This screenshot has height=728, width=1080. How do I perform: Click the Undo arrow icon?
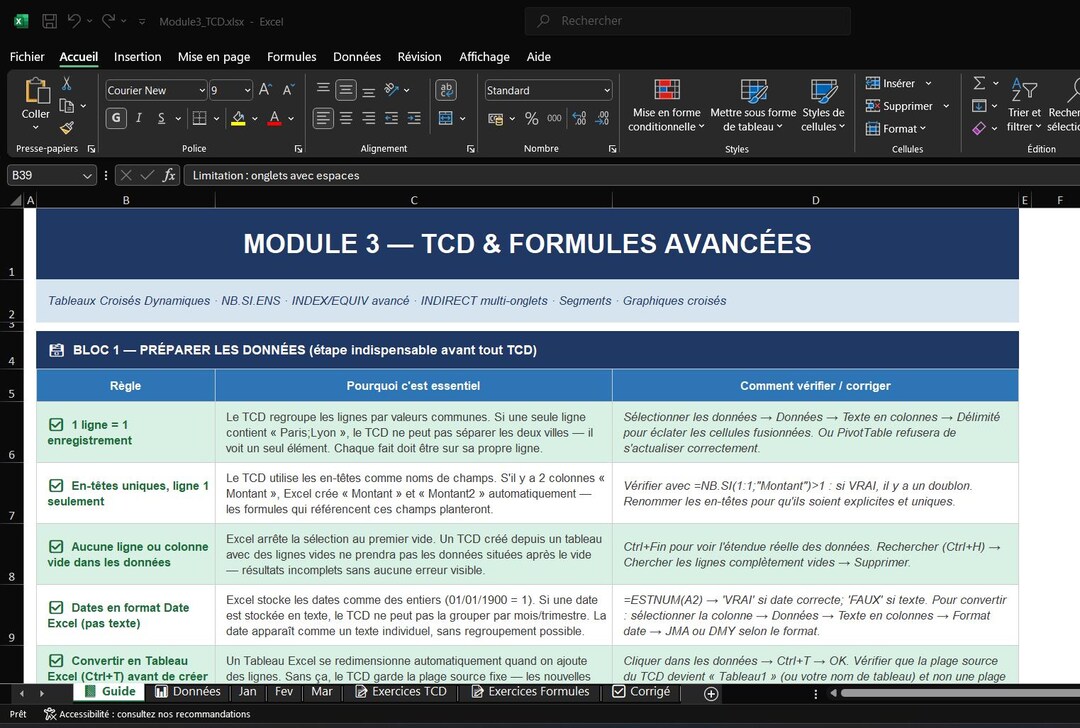coord(74,21)
